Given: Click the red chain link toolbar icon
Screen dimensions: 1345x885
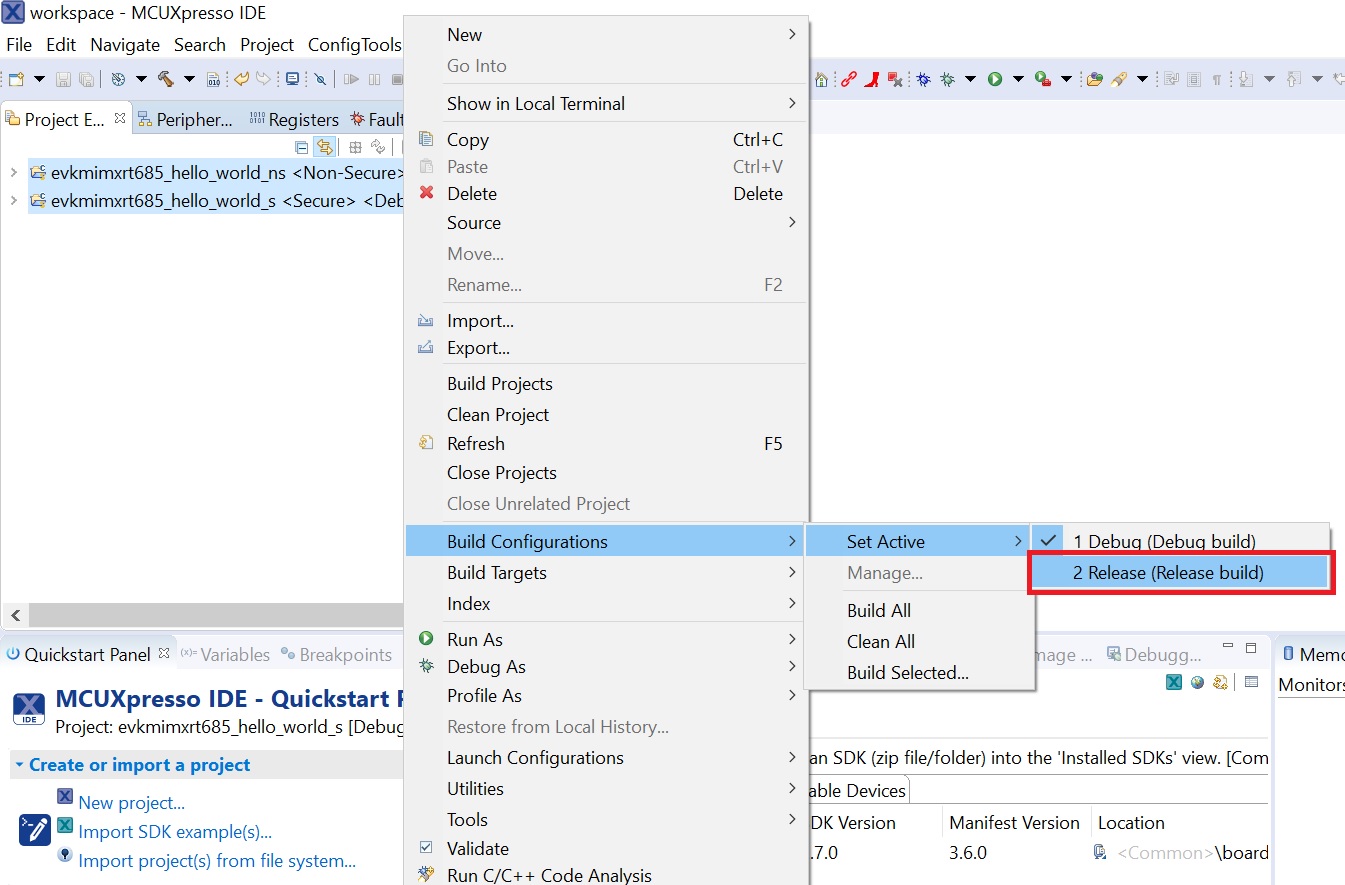Looking at the screenshot, I should click(x=849, y=79).
